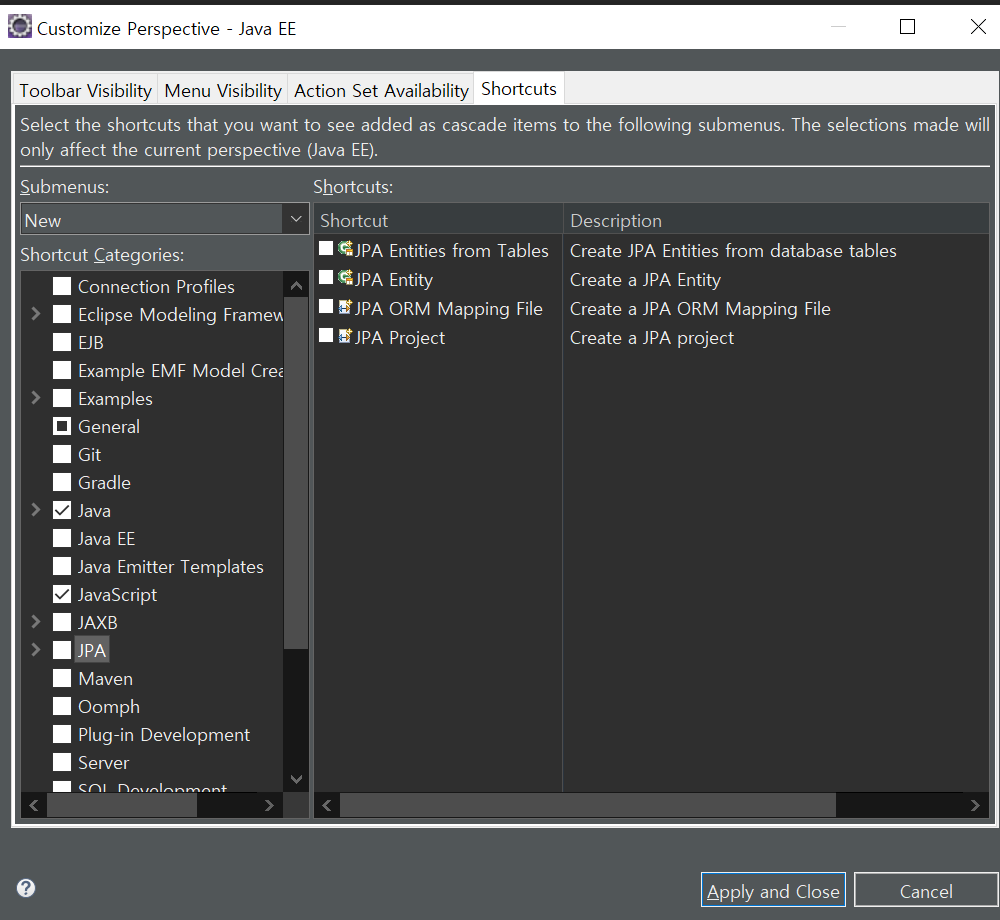1000x920 pixels.
Task: Click 'Create a JPA project' description
Action: pos(652,338)
